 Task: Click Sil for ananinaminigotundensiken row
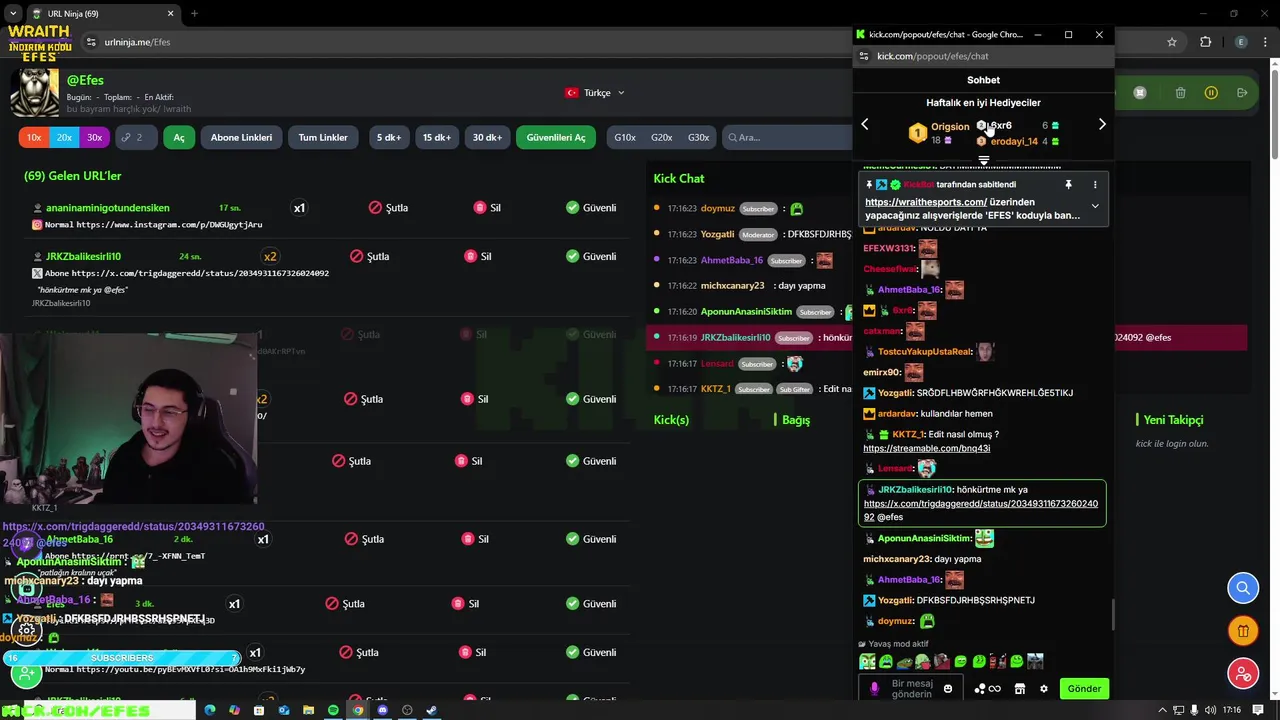pos(487,208)
